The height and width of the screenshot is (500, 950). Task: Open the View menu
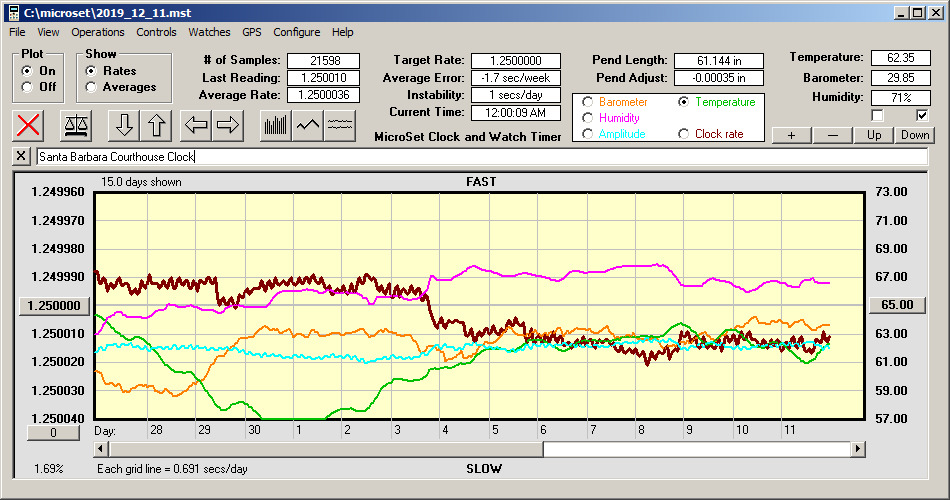[48, 32]
